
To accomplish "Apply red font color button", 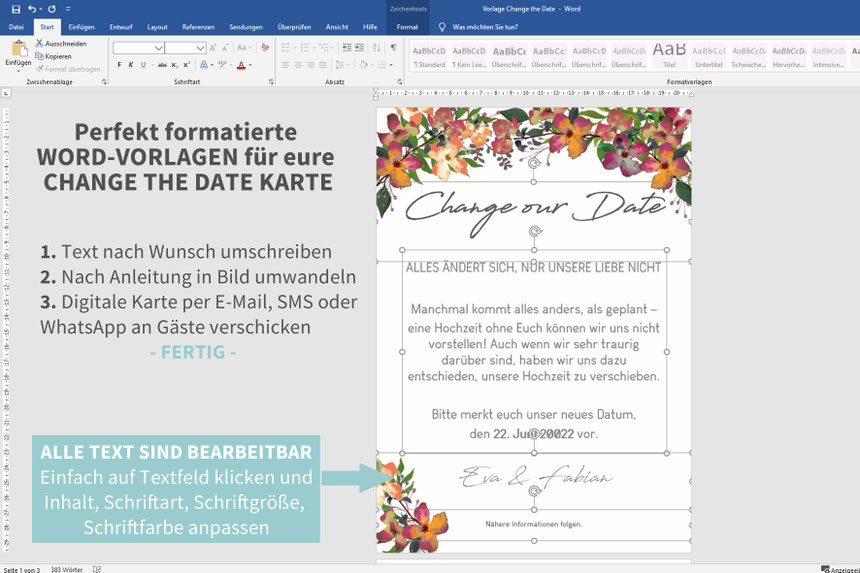I will (x=241, y=65).
